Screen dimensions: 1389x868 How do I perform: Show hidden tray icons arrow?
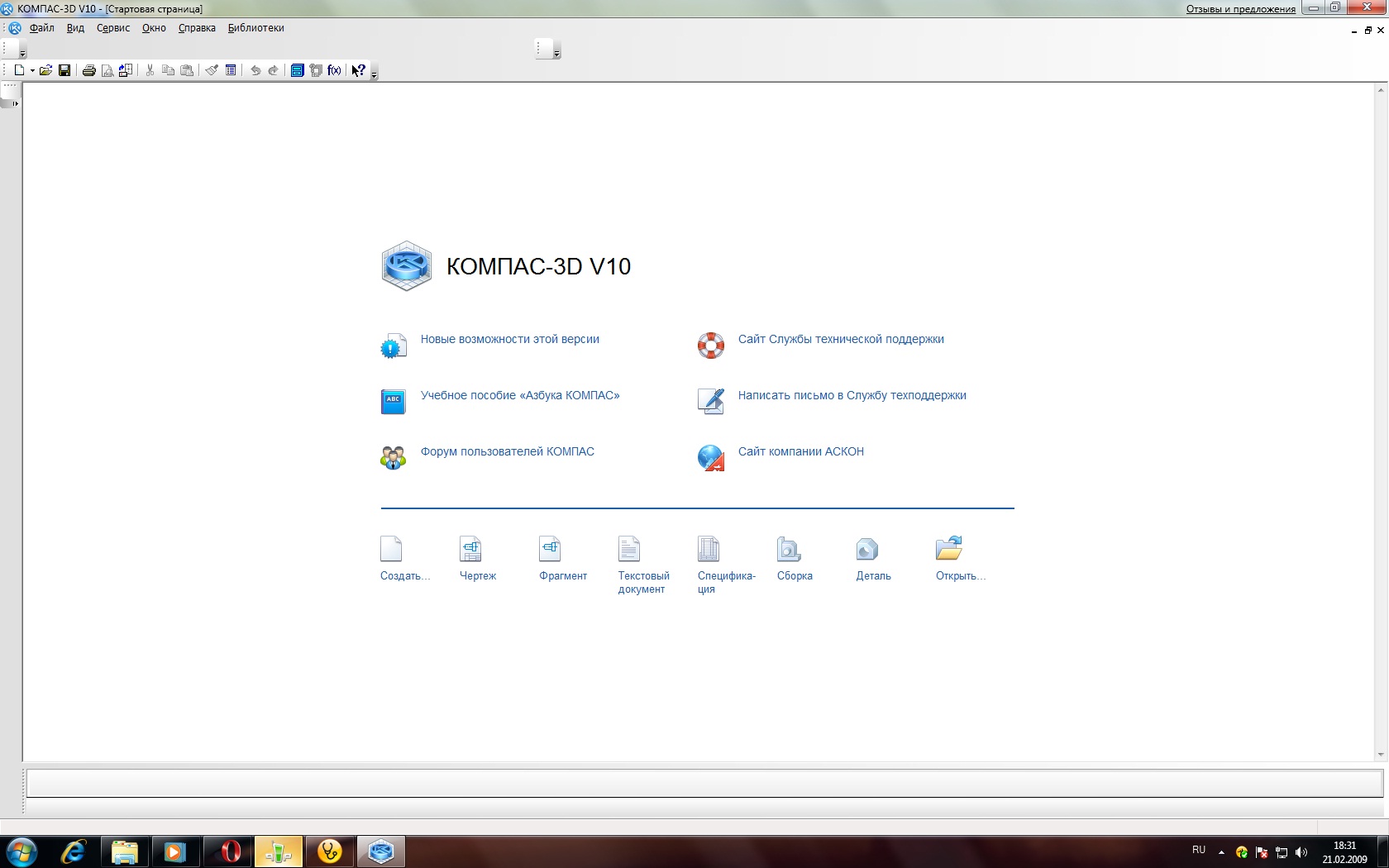[x=1221, y=852]
